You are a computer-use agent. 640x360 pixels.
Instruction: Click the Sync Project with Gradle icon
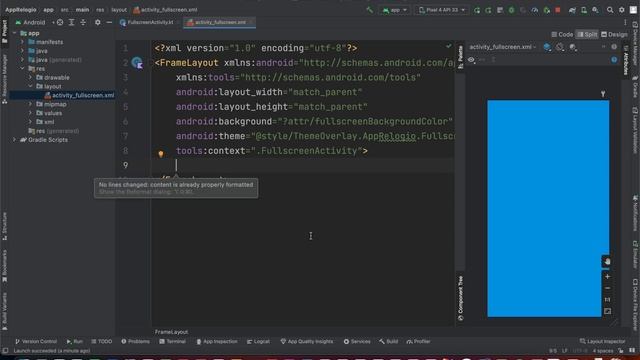(x=572, y=10)
